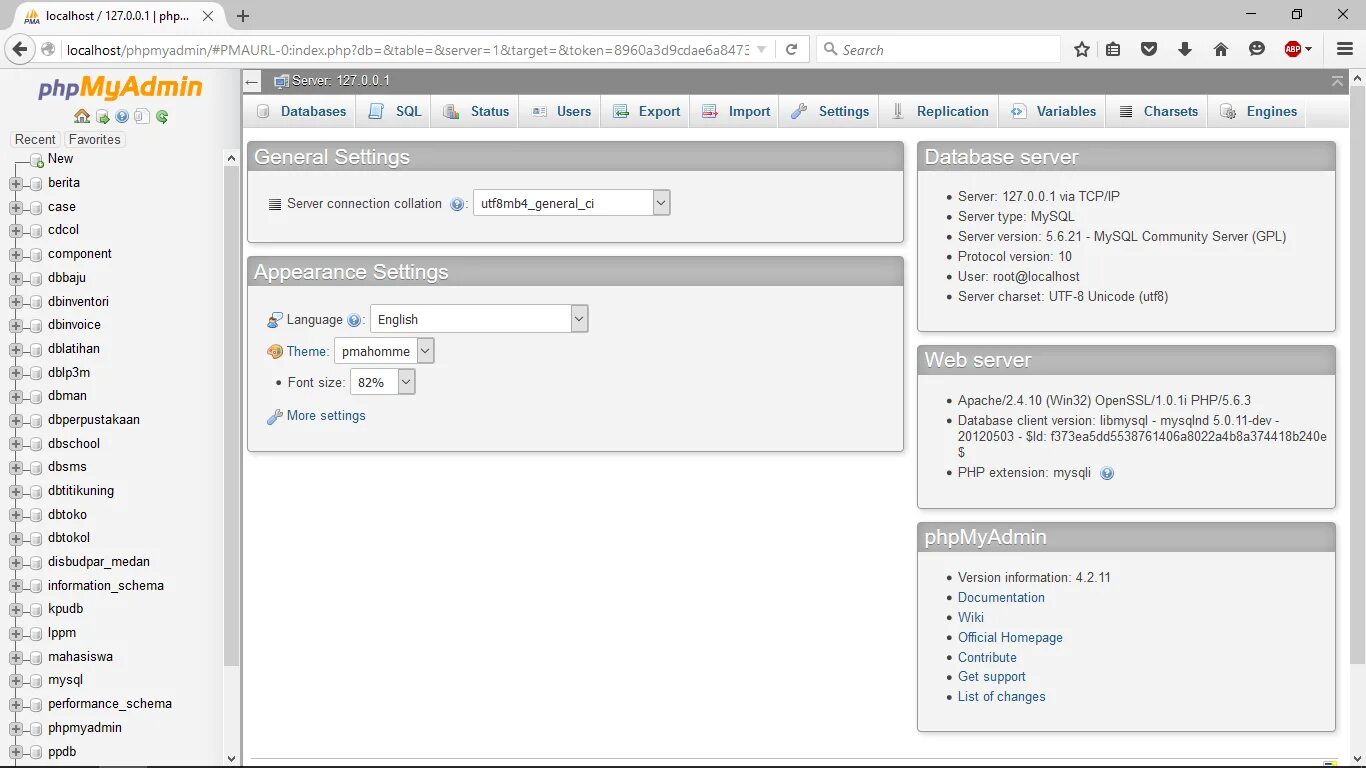Click the phpMyAdmin Home icon in sidebar
Image resolution: width=1366 pixels, height=768 pixels.
coord(82,117)
